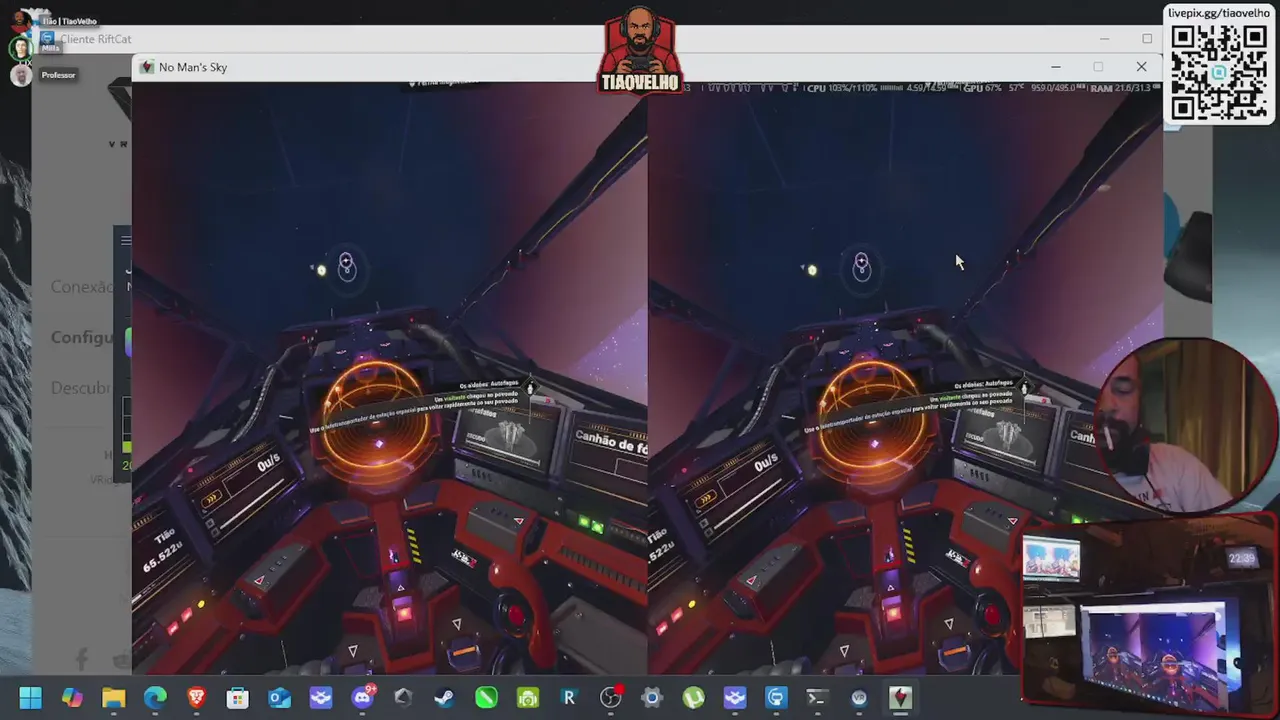Open Outlook from the taskbar
Image resolution: width=1280 pixels, height=720 pixels.
coord(279,698)
